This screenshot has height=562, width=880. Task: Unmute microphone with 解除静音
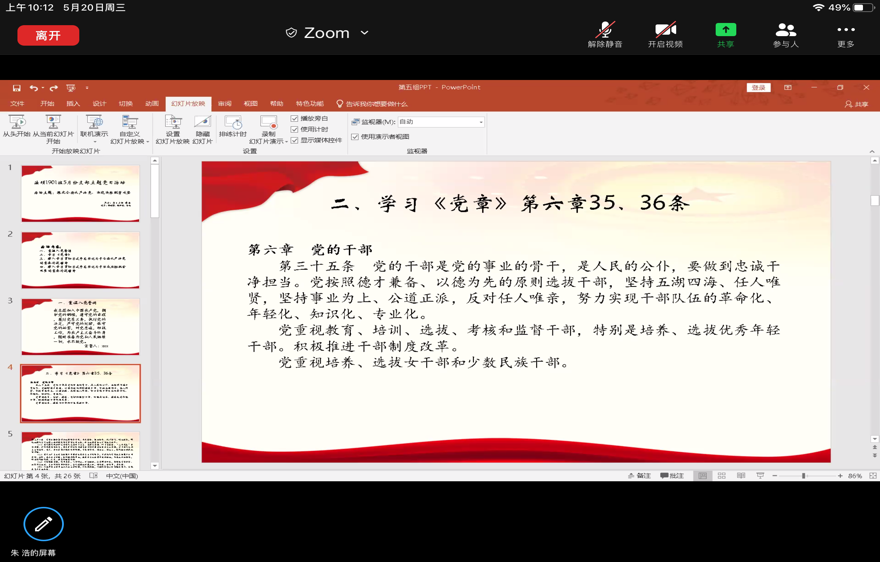click(605, 30)
